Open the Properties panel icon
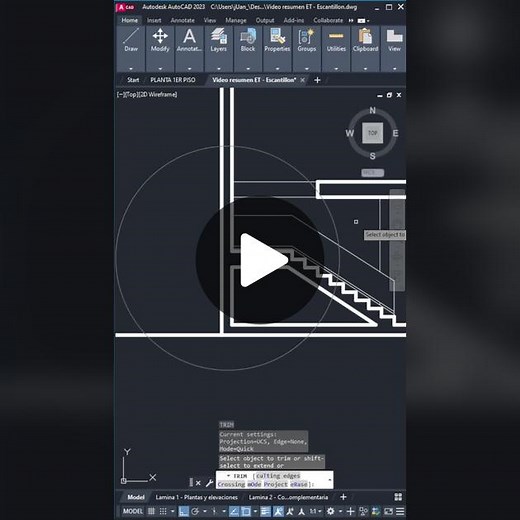 (x=277, y=36)
